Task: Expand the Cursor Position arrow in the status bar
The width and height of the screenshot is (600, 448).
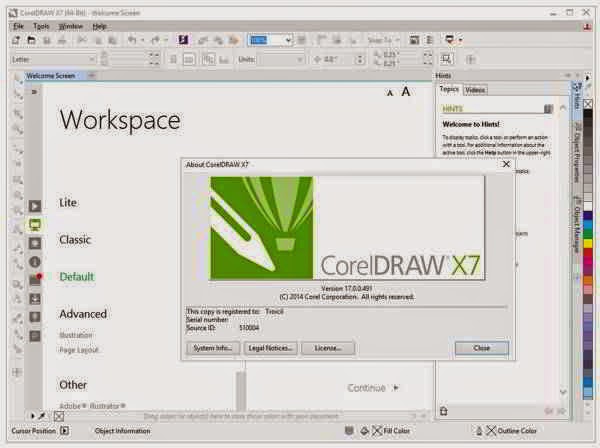Action: [64, 431]
